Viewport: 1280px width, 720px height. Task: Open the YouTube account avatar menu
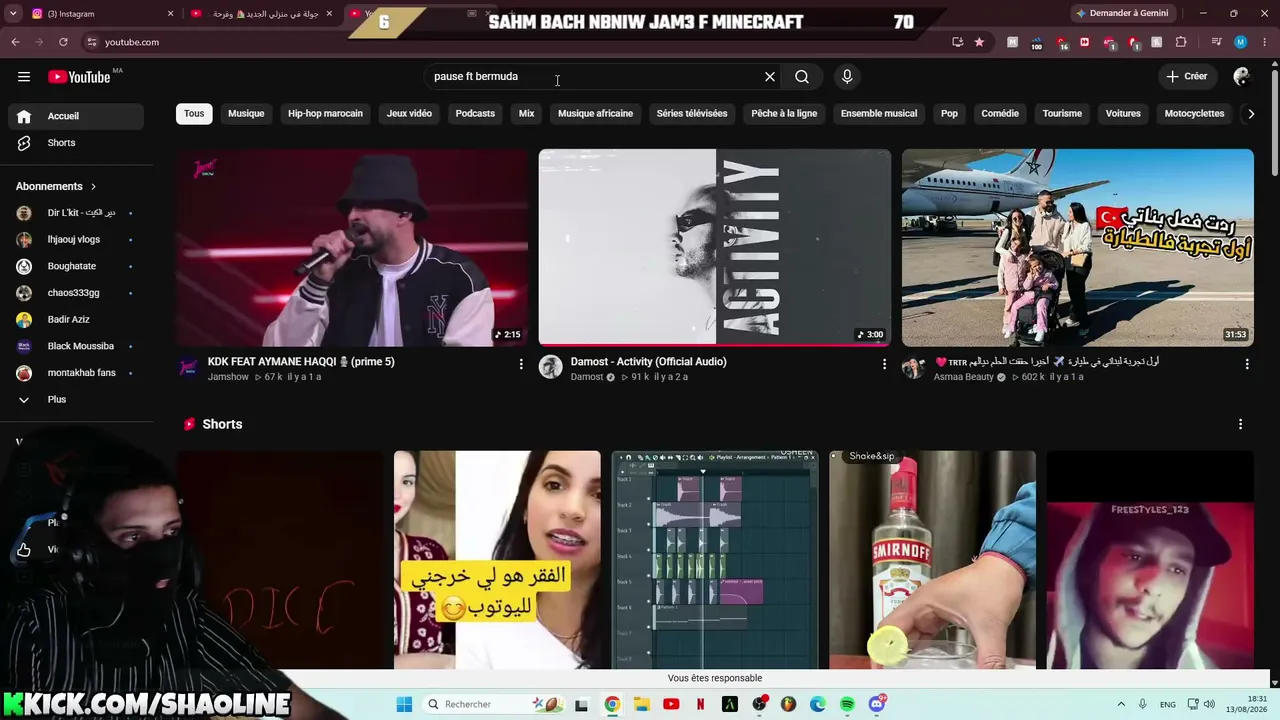(1242, 76)
